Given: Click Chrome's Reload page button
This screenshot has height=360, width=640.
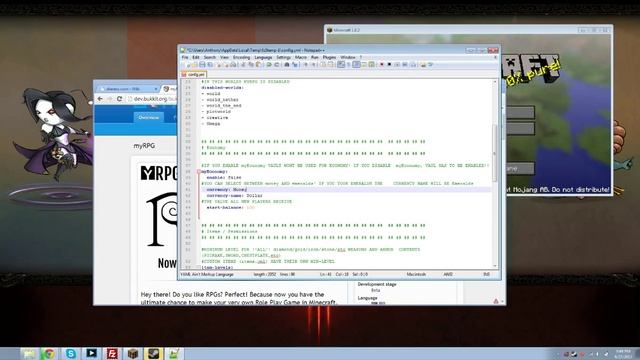Looking at the screenshot, I should pyautogui.click(x=119, y=99).
